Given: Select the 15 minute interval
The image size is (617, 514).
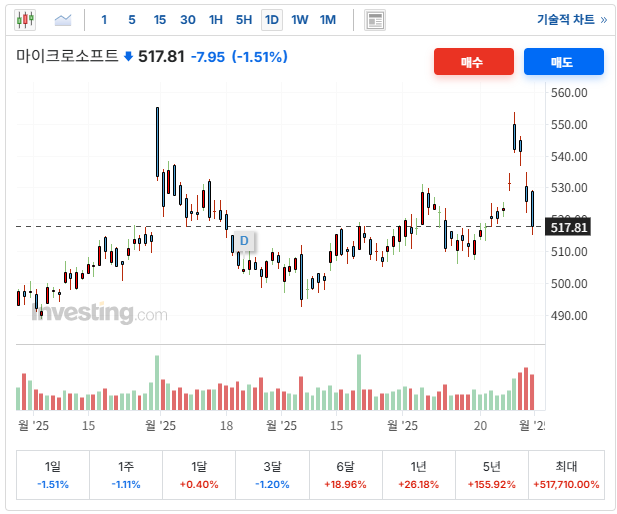Looking at the screenshot, I should 160,20.
